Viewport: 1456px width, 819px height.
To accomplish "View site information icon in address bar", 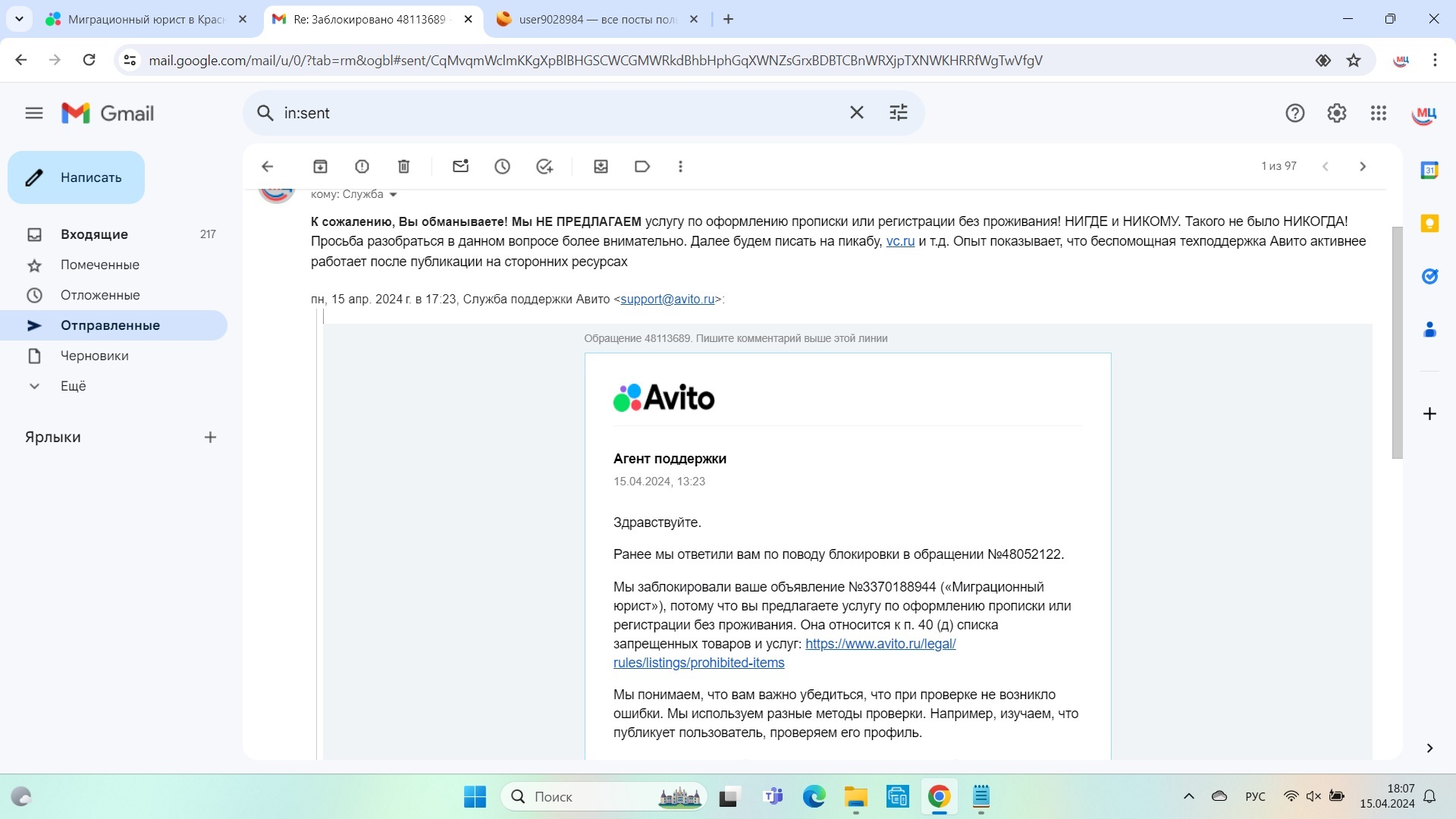I will 130,60.
